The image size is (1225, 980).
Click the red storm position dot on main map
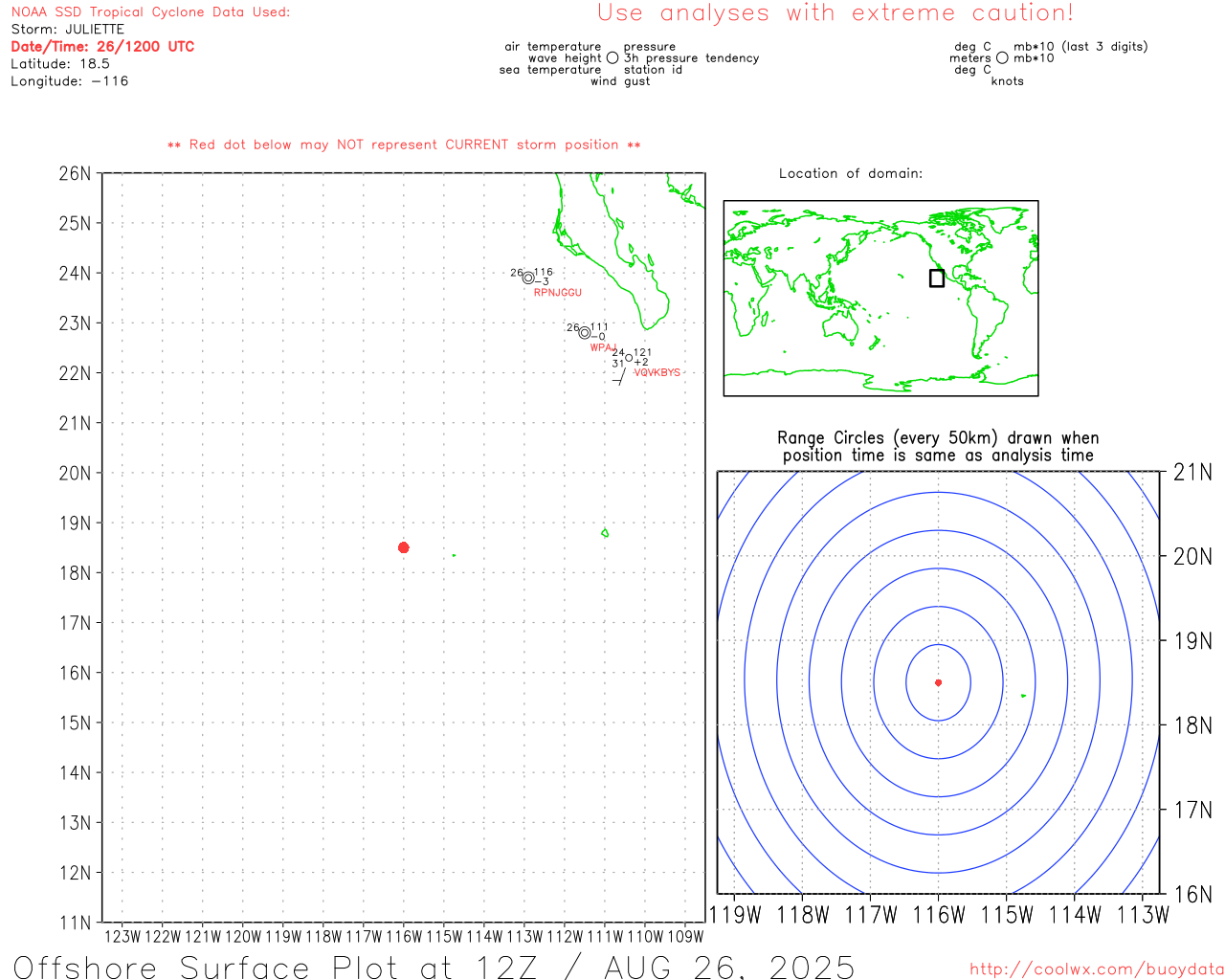(403, 547)
